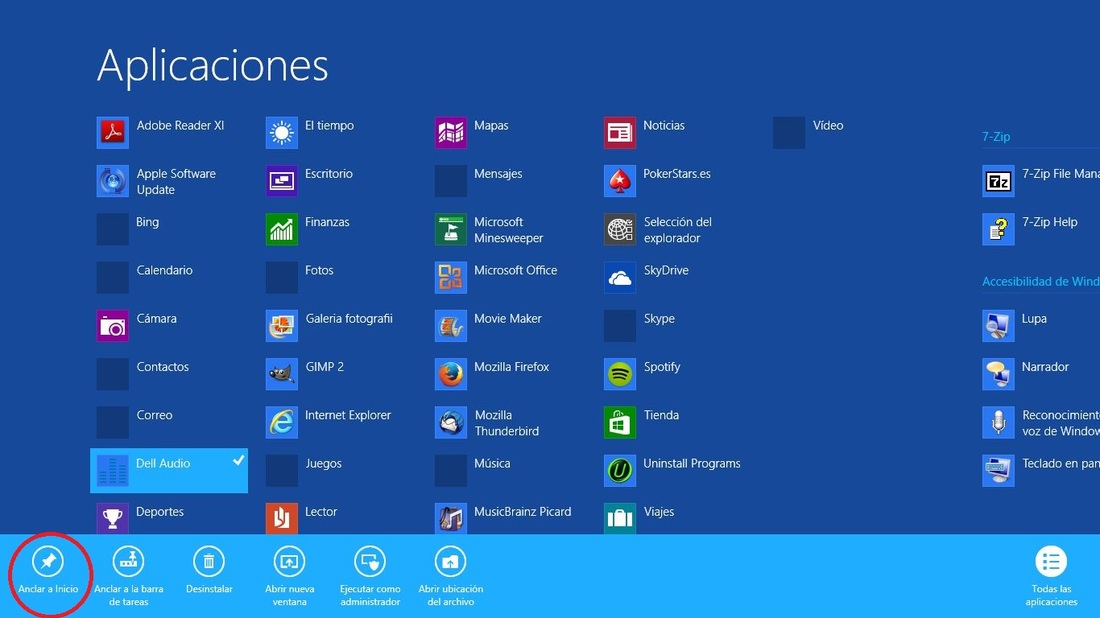Open the Internet Explorer icon
1100x618 pixels.
point(281,422)
